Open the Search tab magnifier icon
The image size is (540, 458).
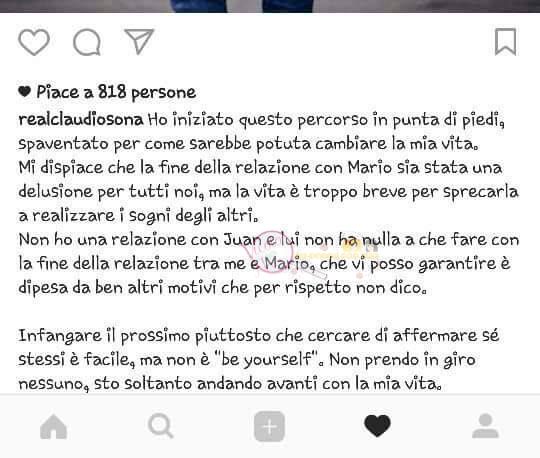(160, 426)
